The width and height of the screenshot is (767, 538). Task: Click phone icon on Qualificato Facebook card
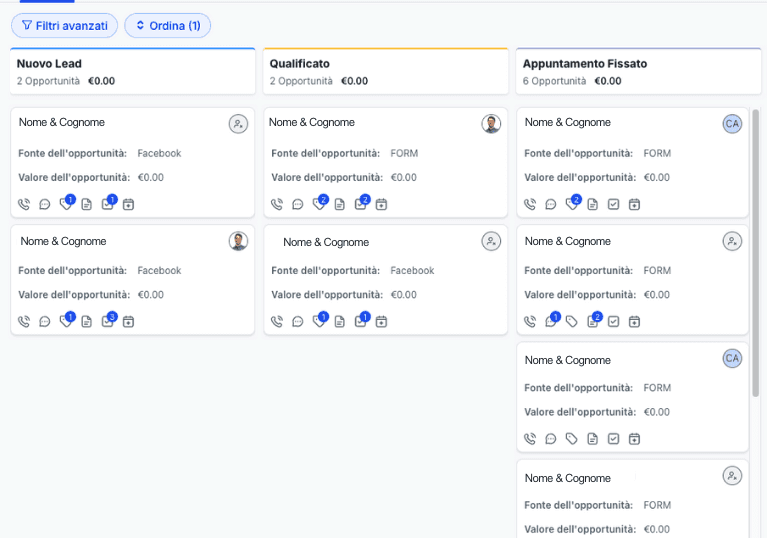pos(277,322)
